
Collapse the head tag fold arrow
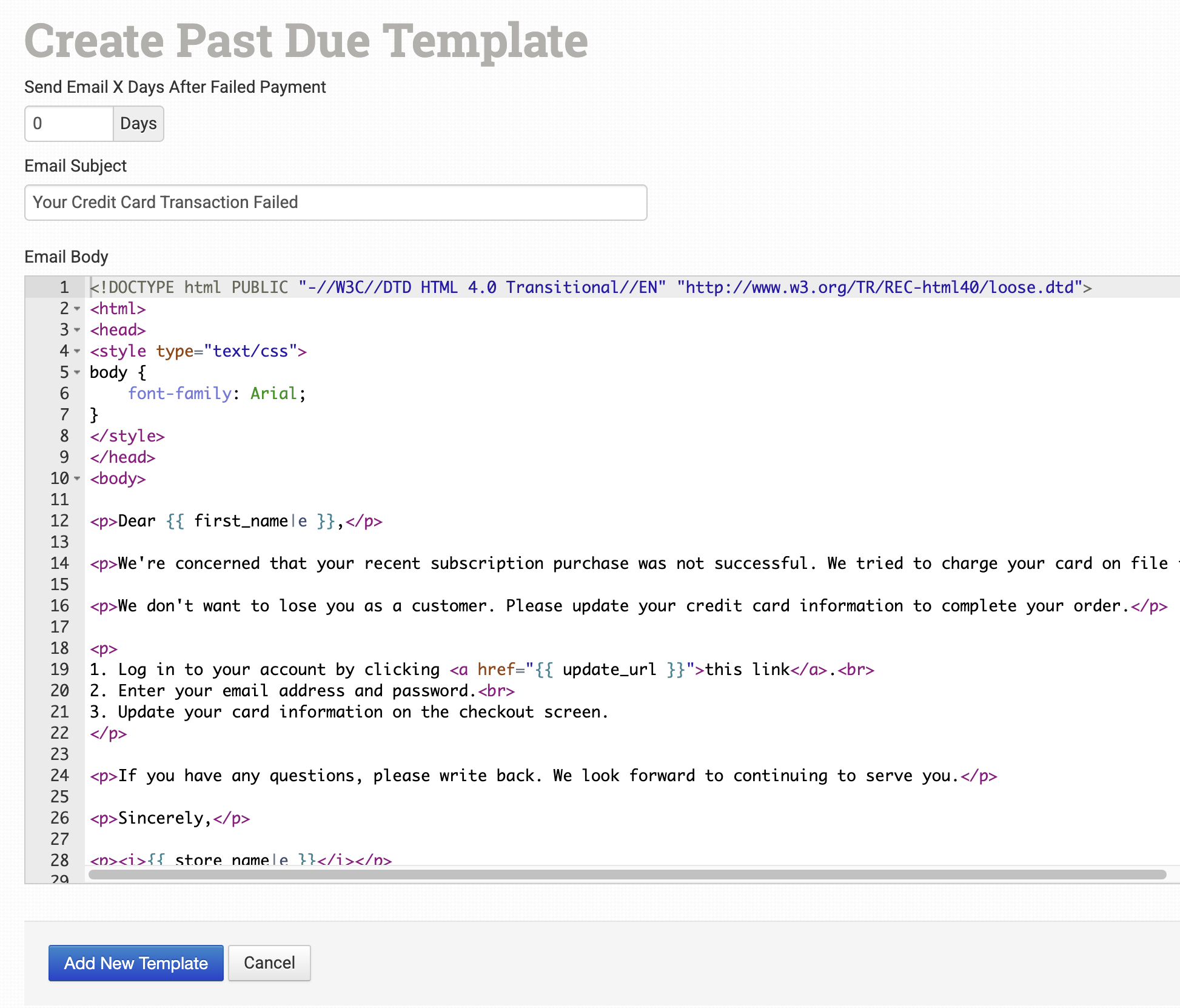77,330
